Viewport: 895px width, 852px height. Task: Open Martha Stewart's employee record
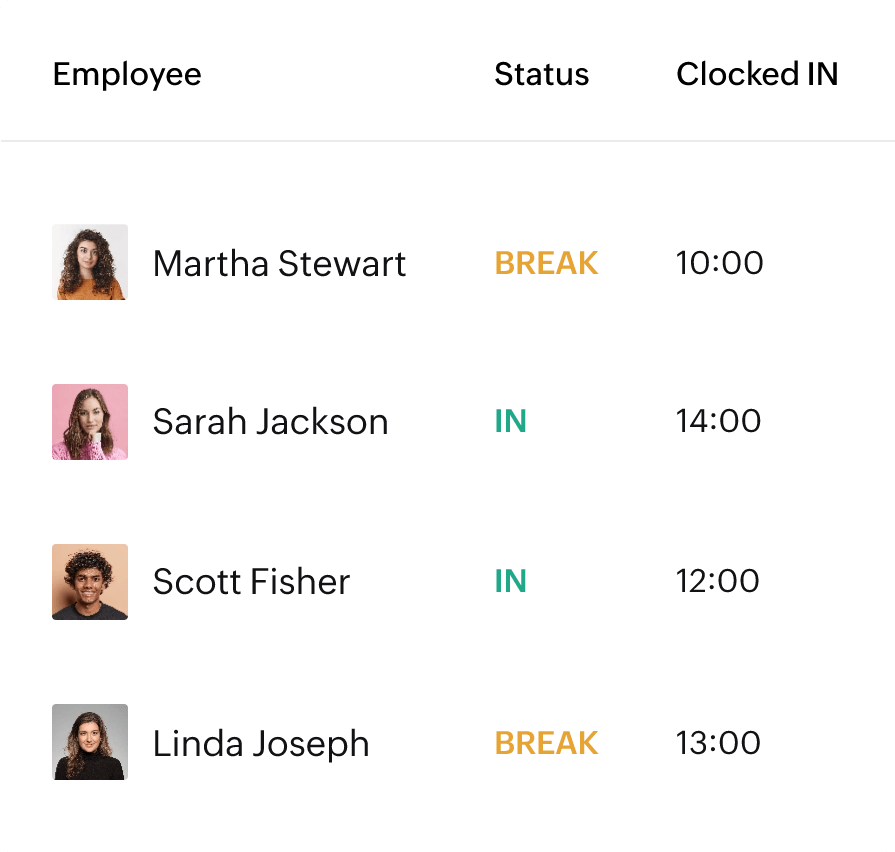tap(279, 263)
